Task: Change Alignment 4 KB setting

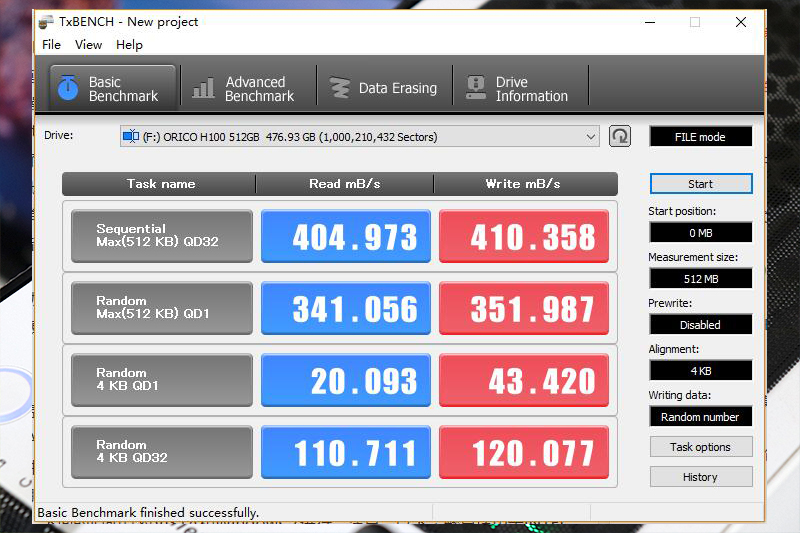Action: (701, 371)
